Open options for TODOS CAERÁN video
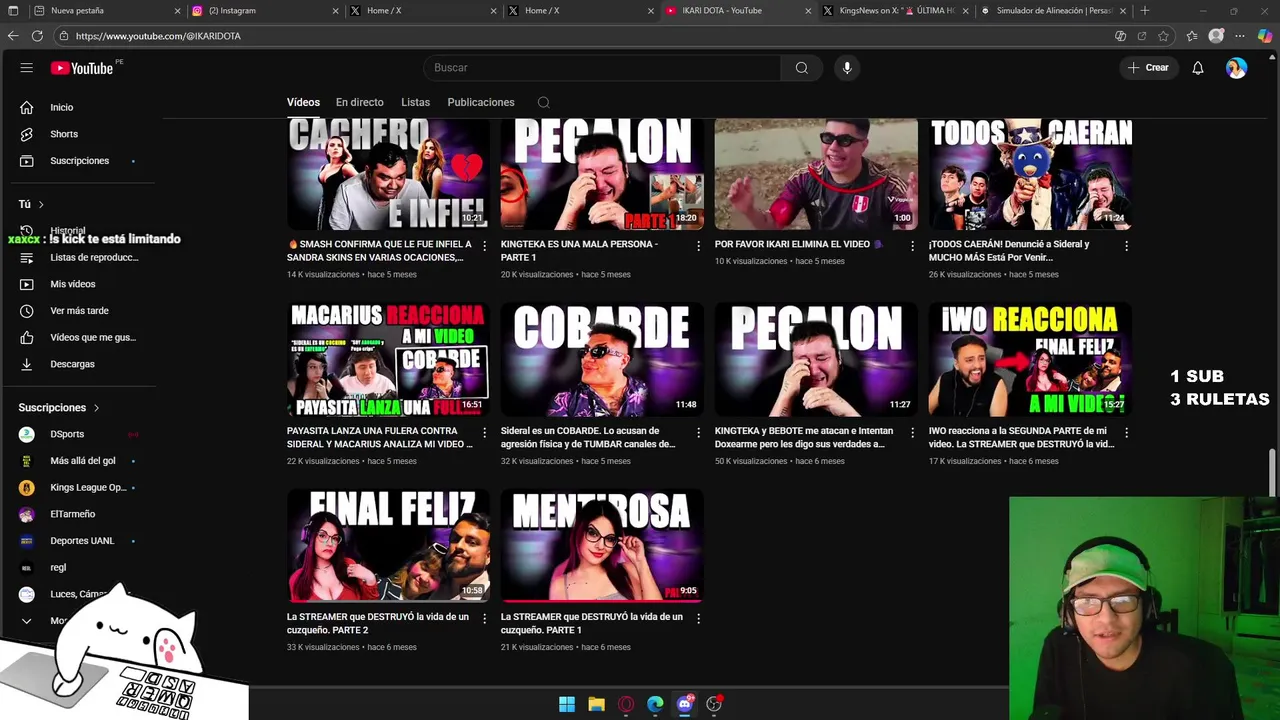Screen dimensions: 1280x720 coord(1126,245)
